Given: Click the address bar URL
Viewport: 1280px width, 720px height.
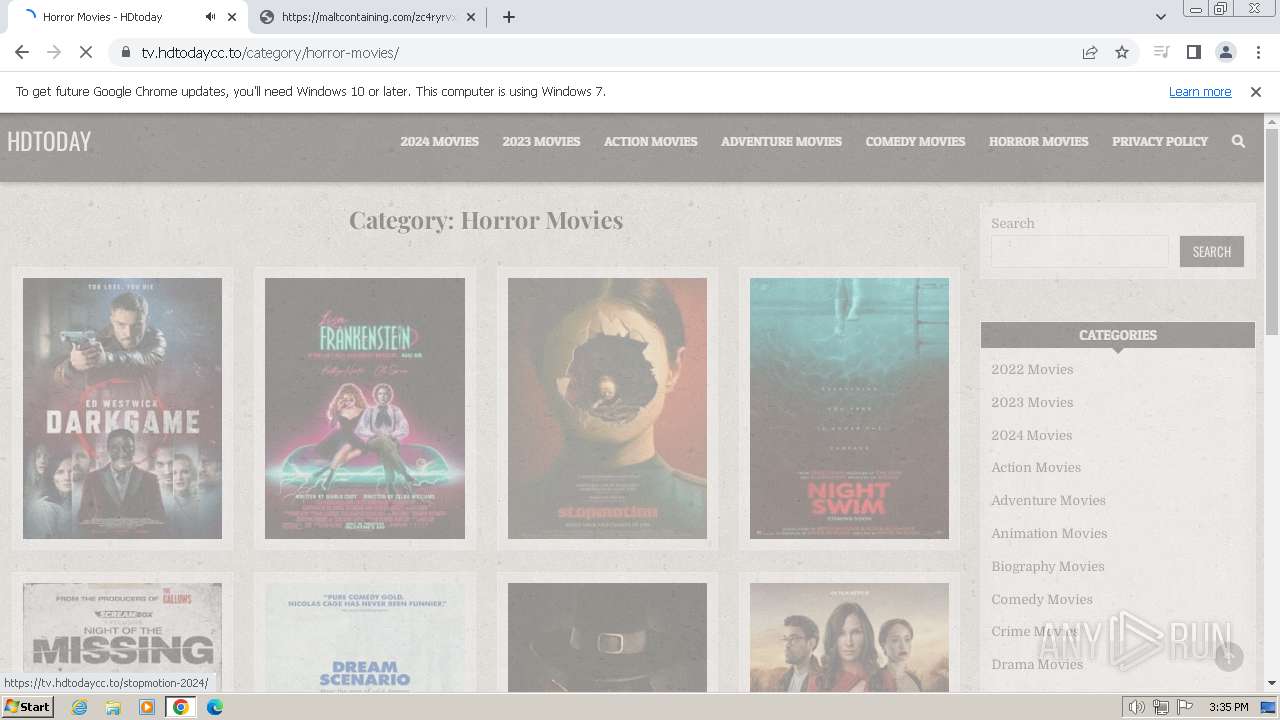Looking at the screenshot, I should [x=270, y=52].
